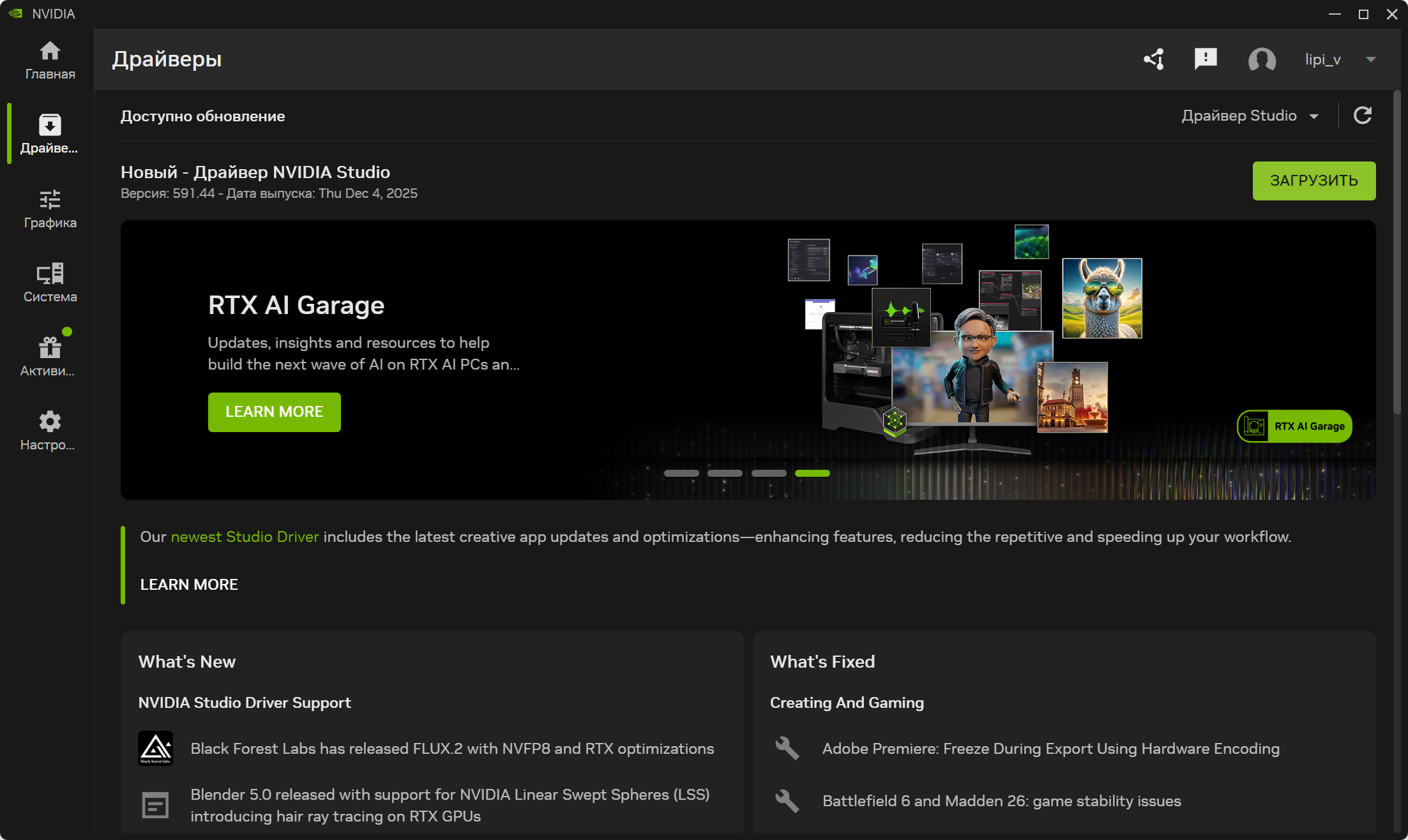Click the share icon in header
The width and height of the screenshot is (1408, 840).
coord(1154,59)
